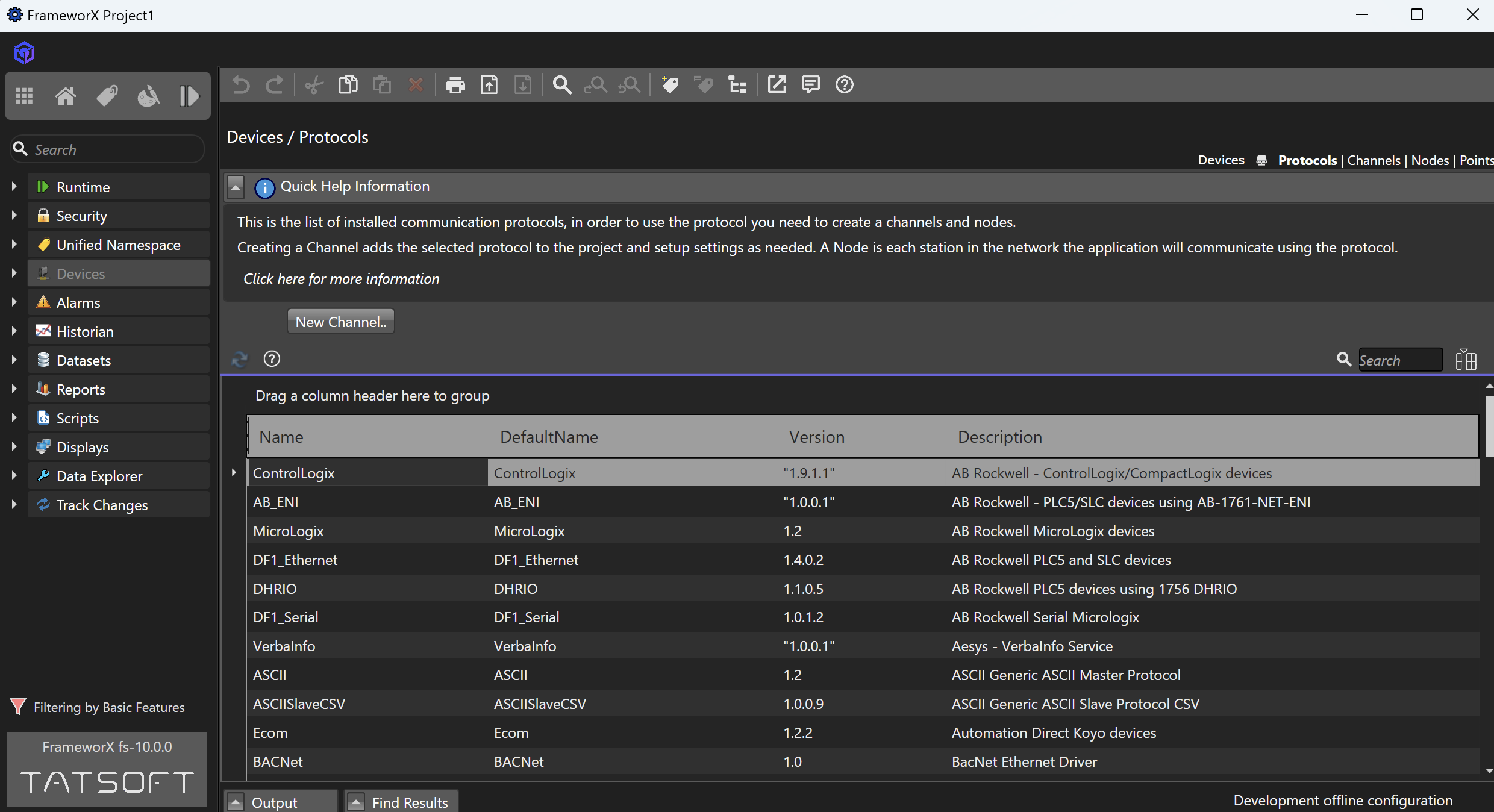Click the refresh icon above the grid
Viewport: 1494px width, 812px height.
click(x=240, y=360)
